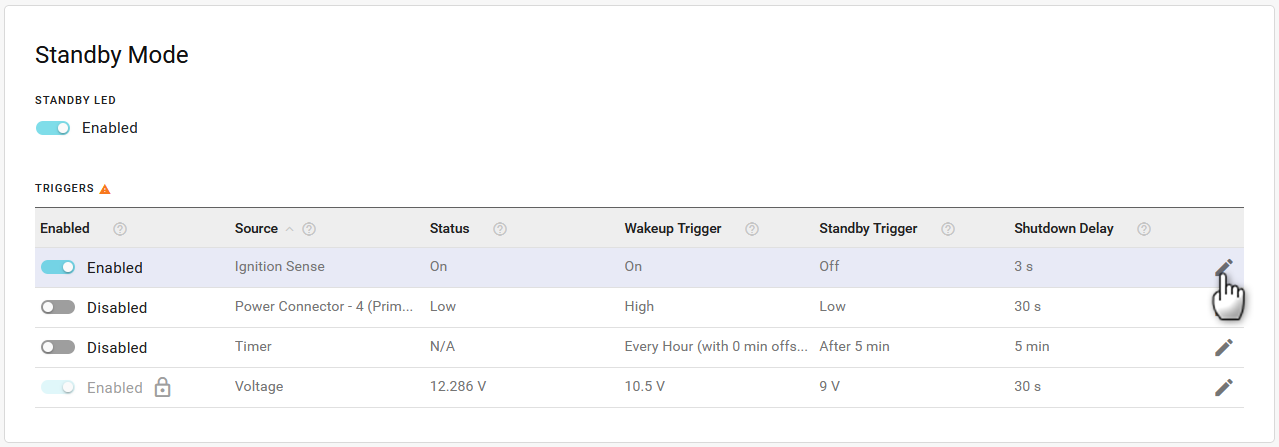Image resolution: width=1279 pixels, height=447 pixels.
Task: Click the Source column header label
Action: [256, 229]
